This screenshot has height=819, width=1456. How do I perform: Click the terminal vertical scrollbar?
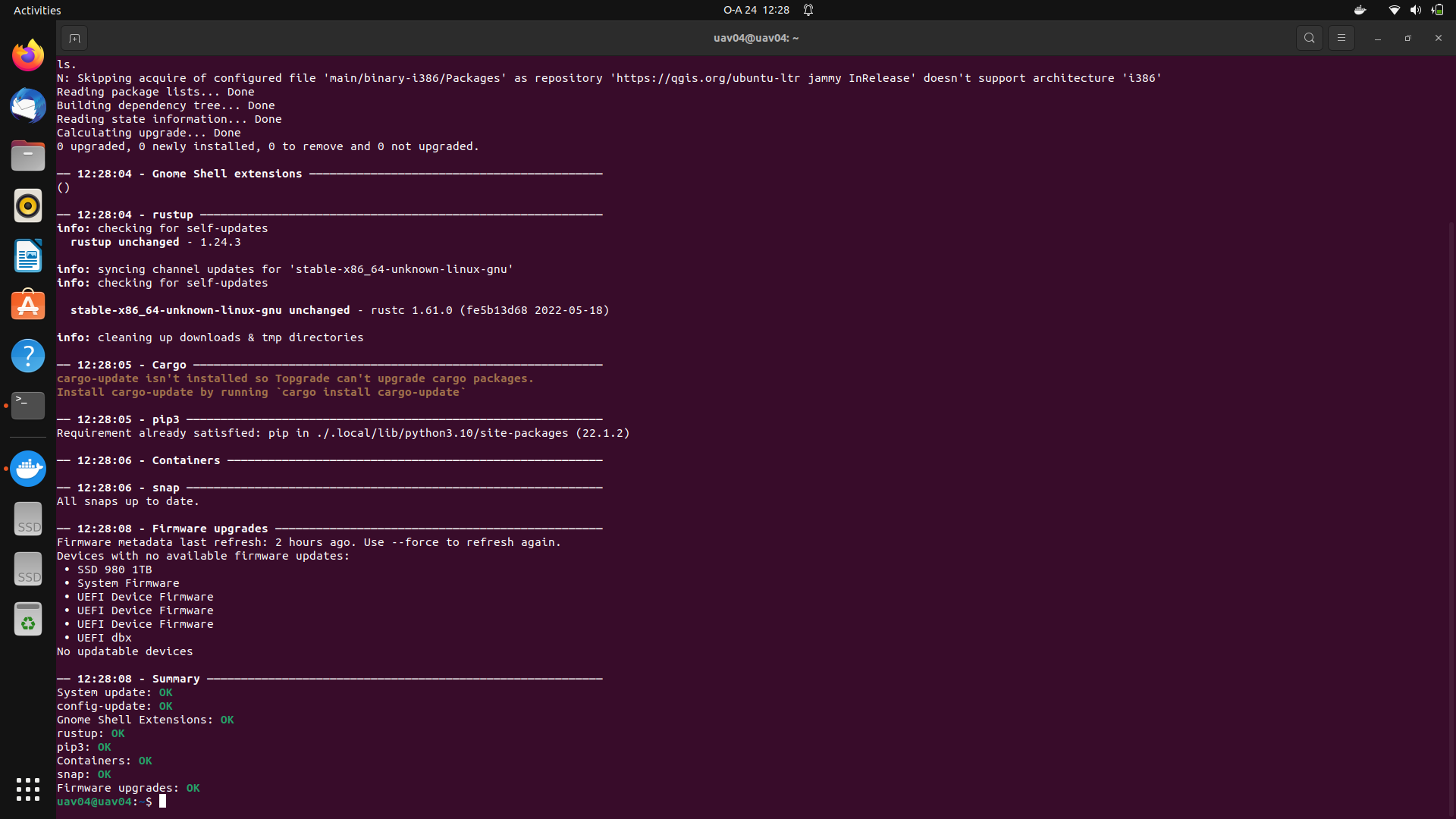click(1451, 516)
